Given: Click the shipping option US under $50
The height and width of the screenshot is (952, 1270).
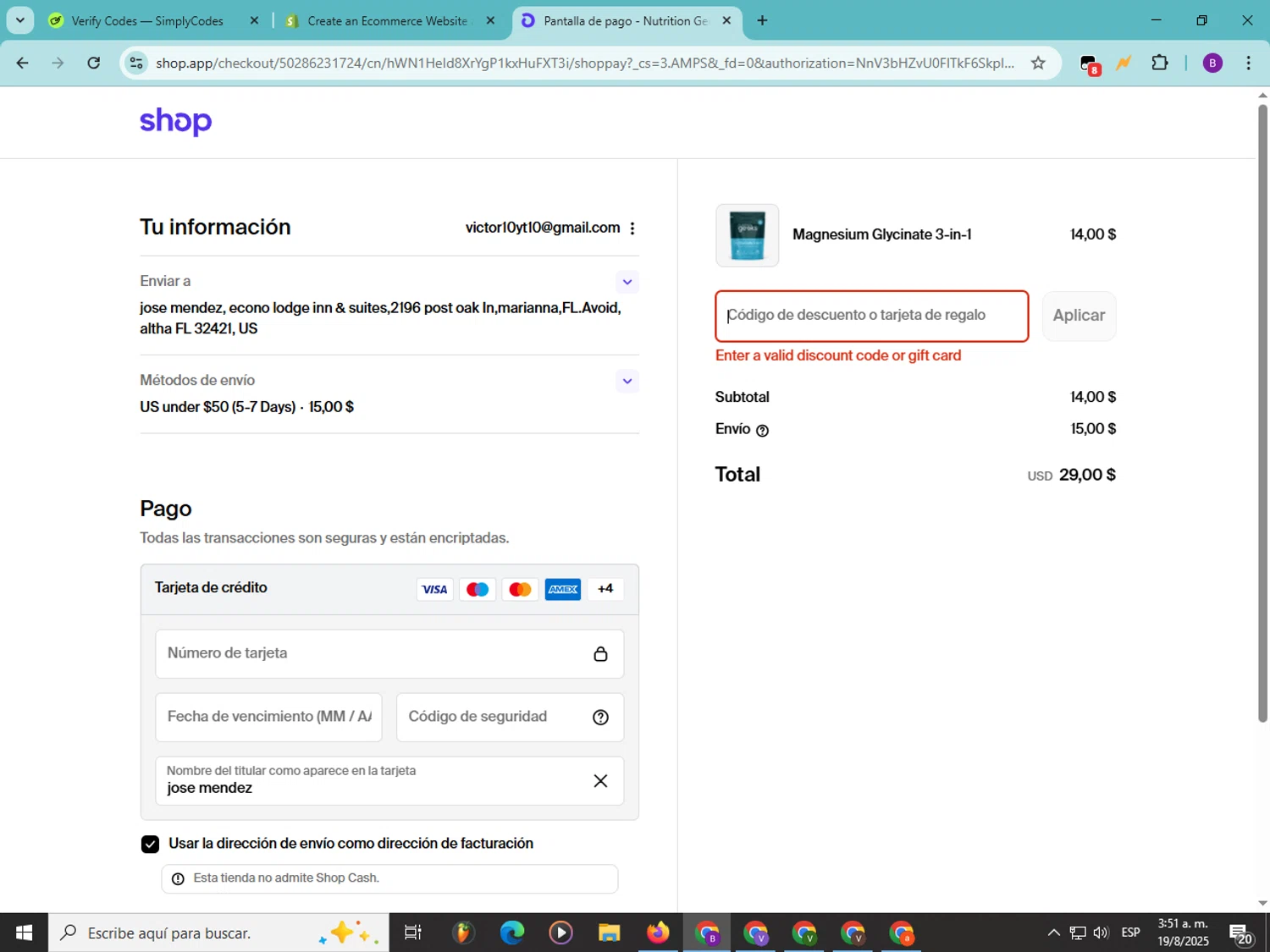Looking at the screenshot, I should tap(246, 407).
